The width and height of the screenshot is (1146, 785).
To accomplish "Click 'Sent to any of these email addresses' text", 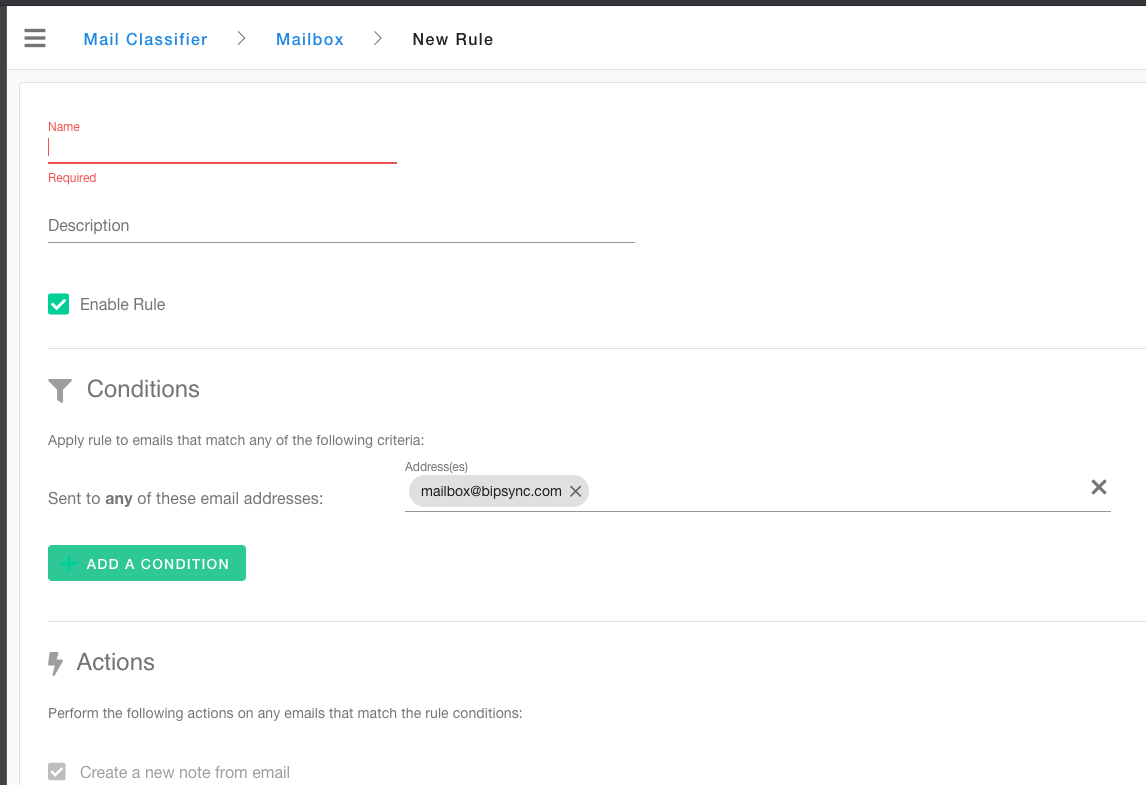I will [186, 498].
